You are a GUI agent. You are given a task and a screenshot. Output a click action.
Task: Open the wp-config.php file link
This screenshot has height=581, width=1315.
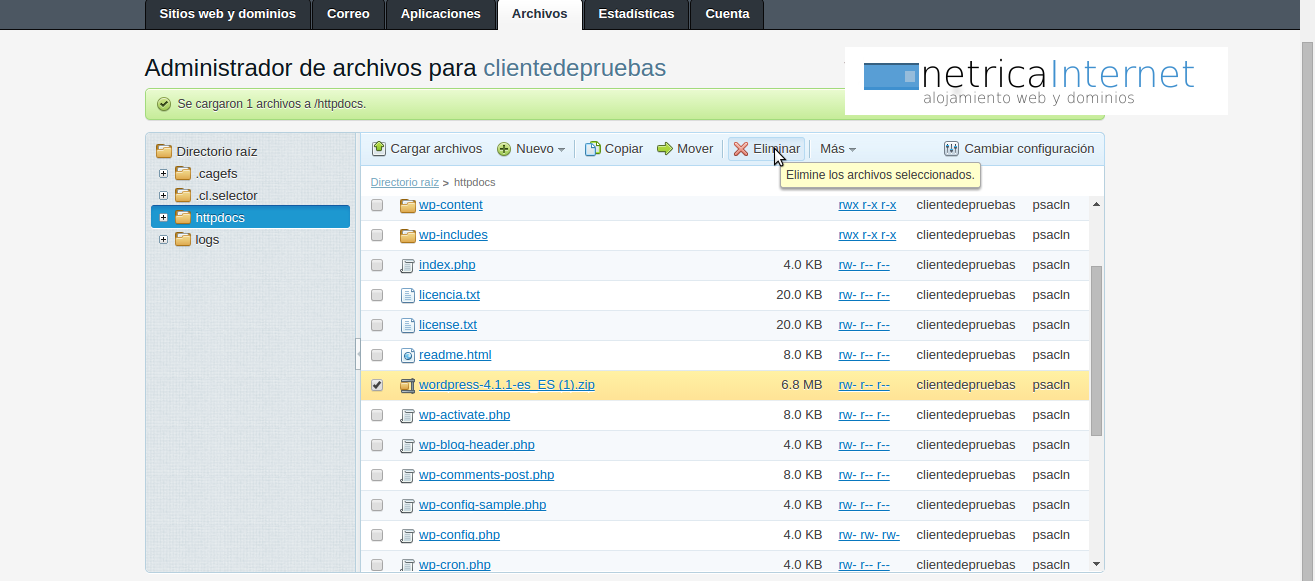(x=459, y=535)
